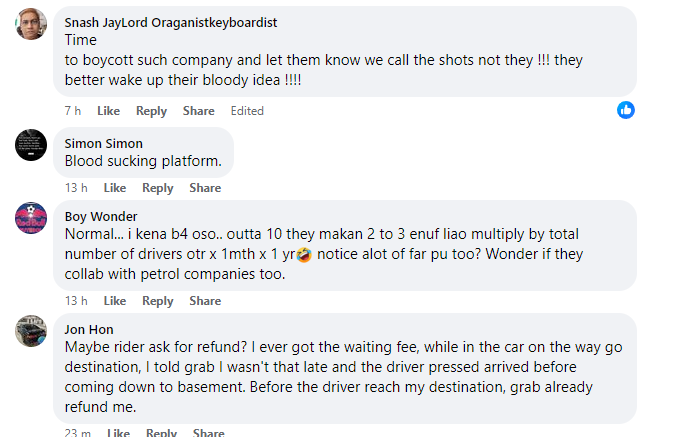
Task: Like Snash JayLord's boycott comment
Action: tap(108, 111)
